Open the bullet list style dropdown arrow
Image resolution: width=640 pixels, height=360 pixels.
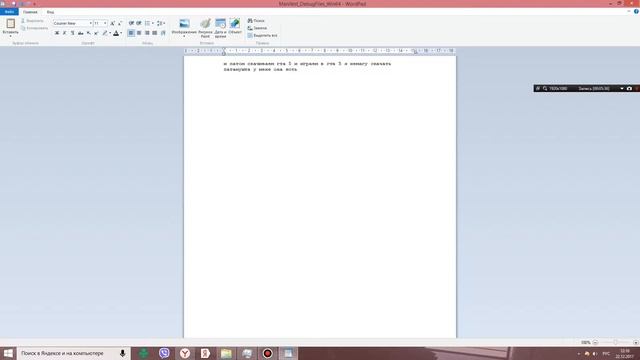coord(153,23)
